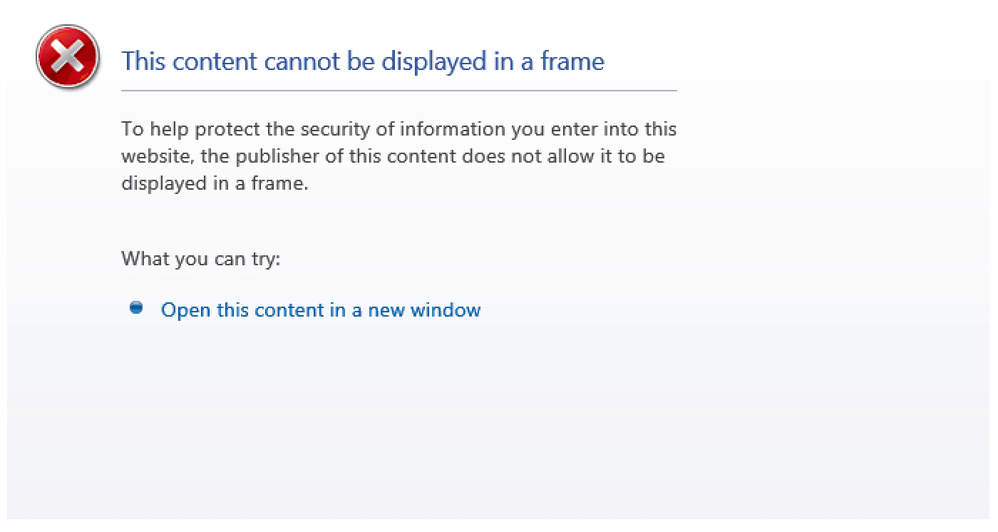This screenshot has width=998, height=532.
Task: Select the heading "This content cannot be displayed"
Action: (362, 62)
